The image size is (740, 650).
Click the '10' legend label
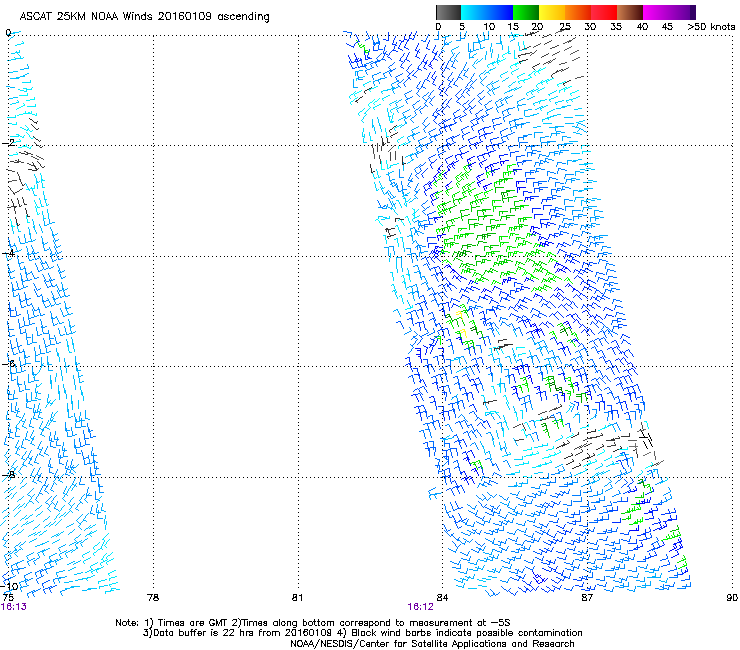point(489,27)
